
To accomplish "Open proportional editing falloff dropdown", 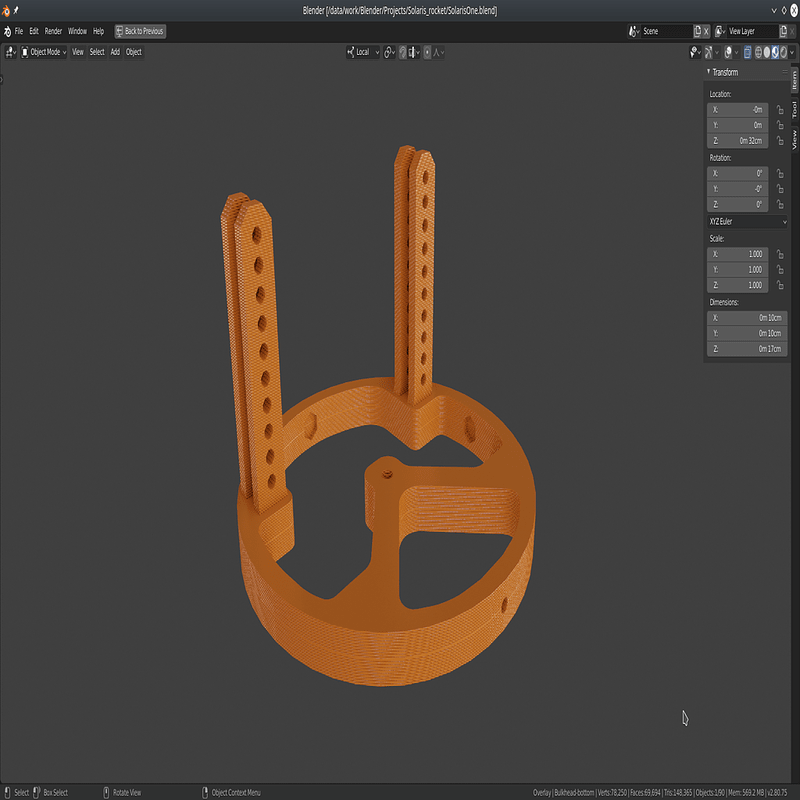I will (439, 52).
